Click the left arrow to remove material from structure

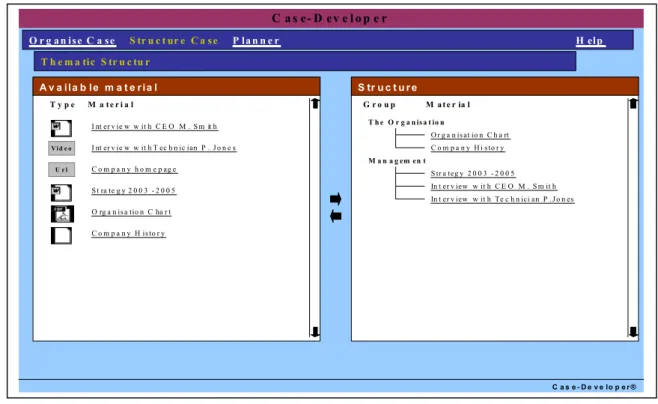(336, 216)
